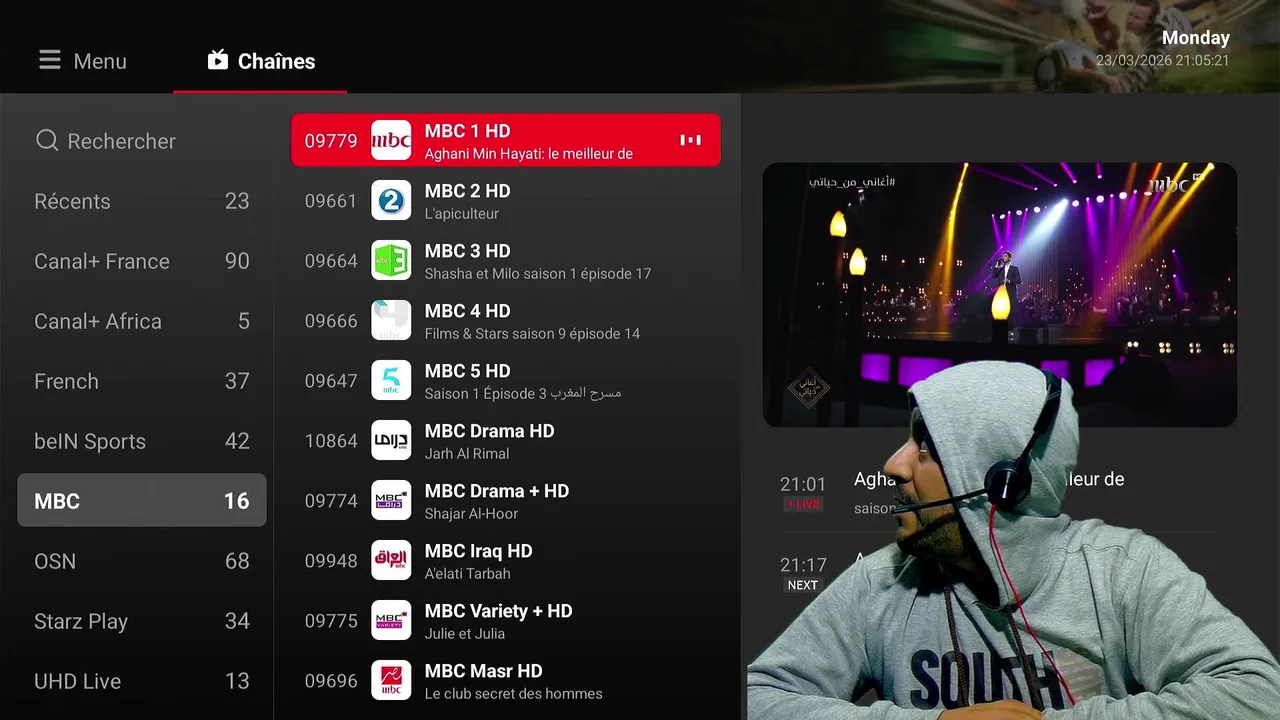The height and width of the screenshot is (720, 1280).
Task: Click channel number 09779
Action: (x=331, y=141)
